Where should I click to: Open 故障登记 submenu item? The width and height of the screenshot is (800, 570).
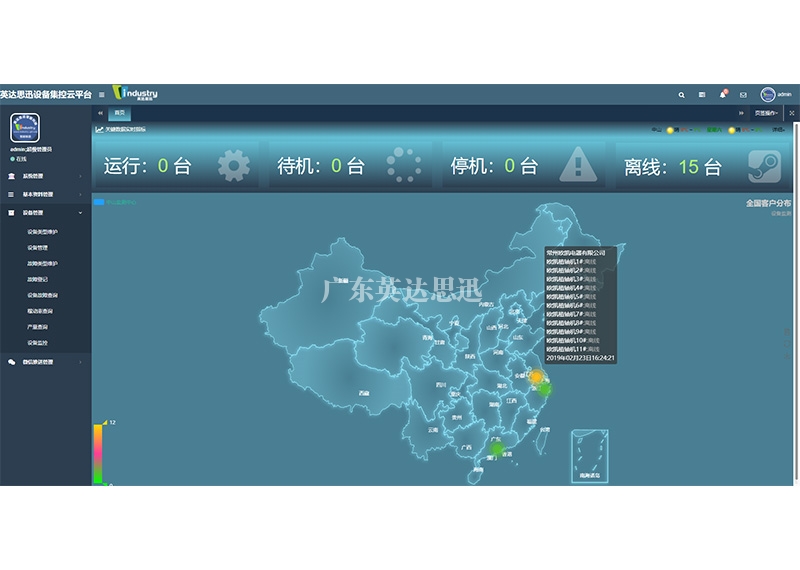click(x=37, y=280)
